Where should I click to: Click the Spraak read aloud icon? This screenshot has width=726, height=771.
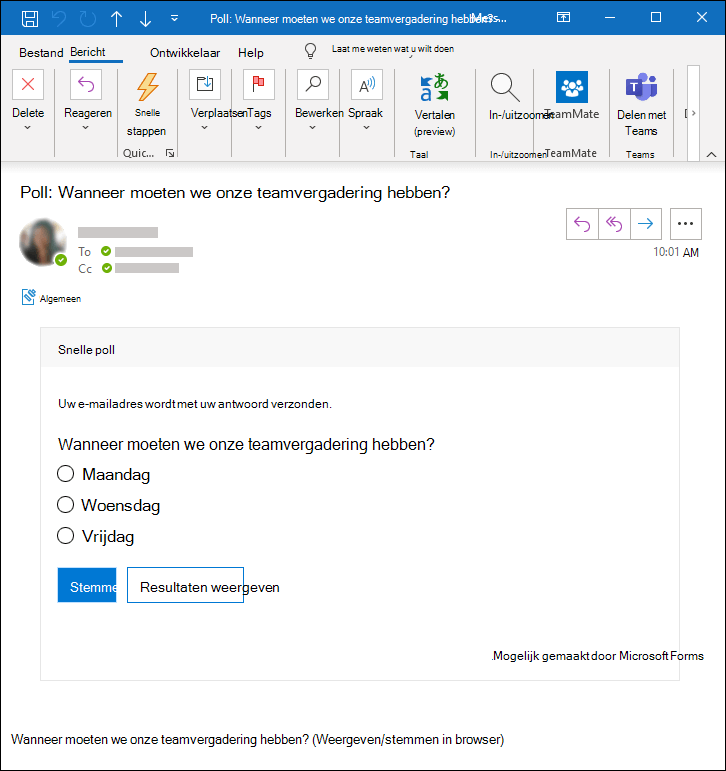click(x=367, y=85)
